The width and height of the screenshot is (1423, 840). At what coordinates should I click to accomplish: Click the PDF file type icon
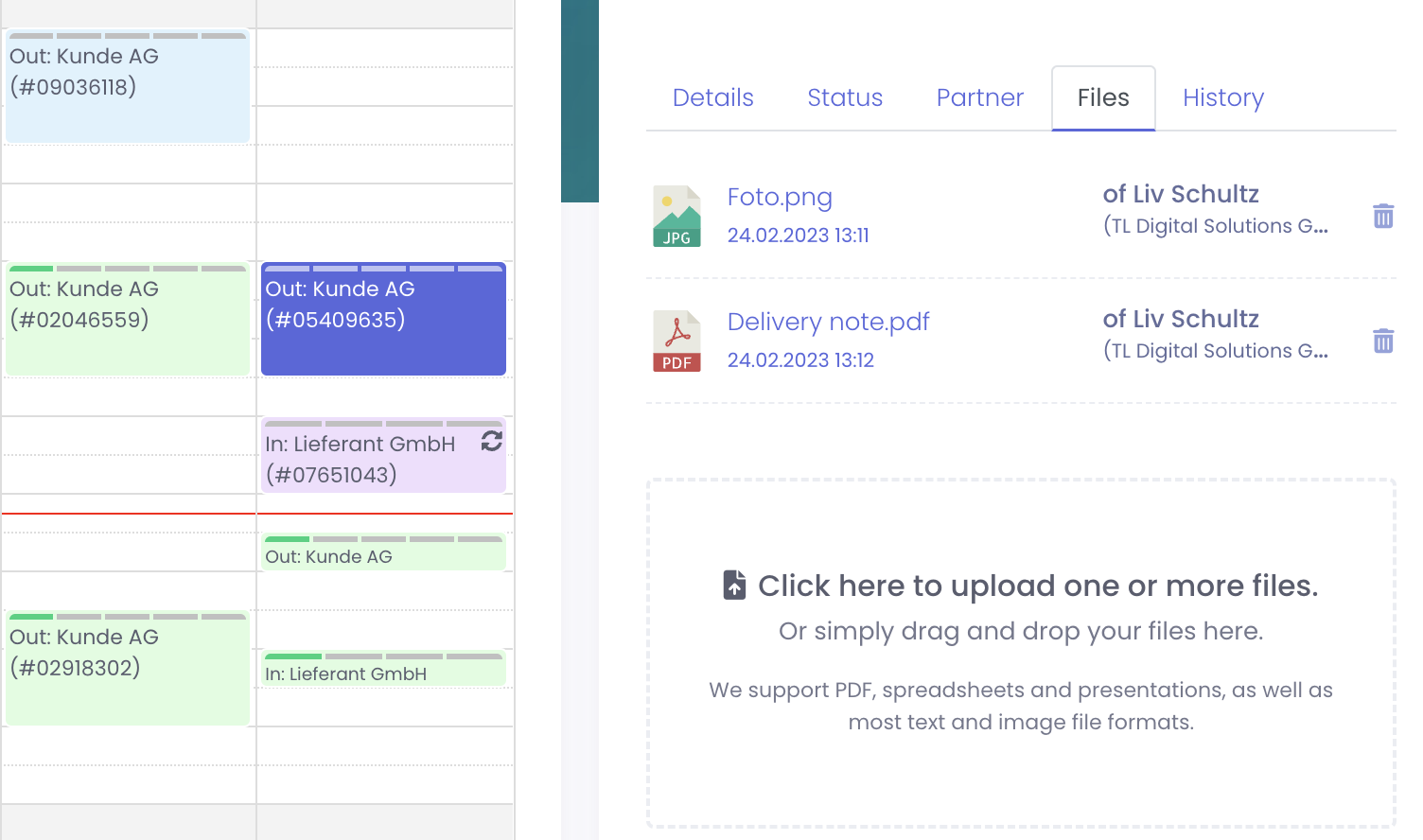(676, 341)
